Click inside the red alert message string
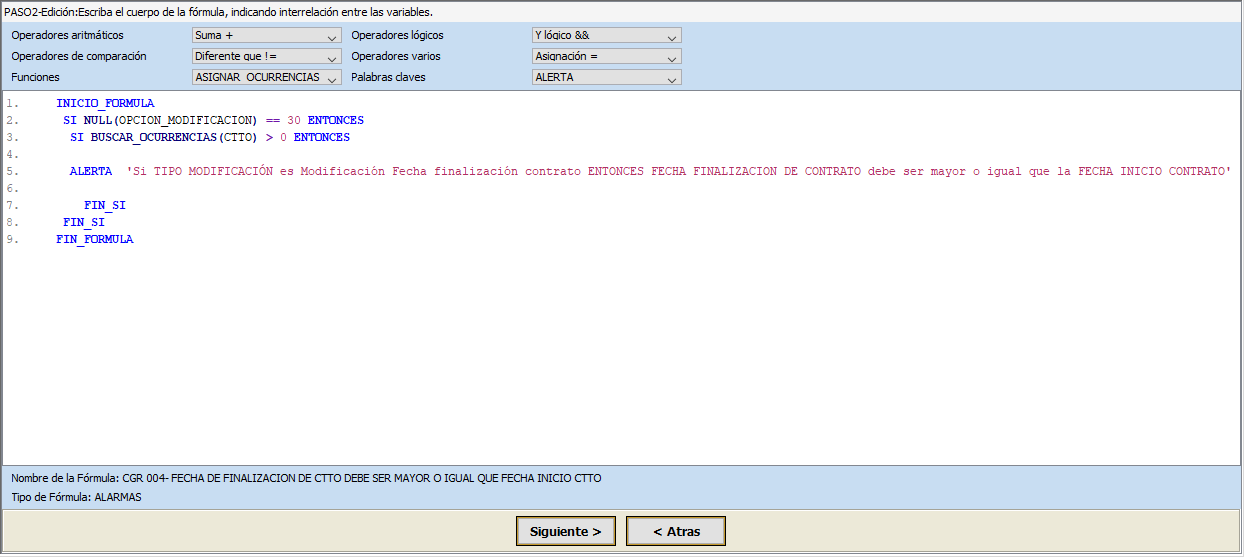Viewport: 1244px width, 557px height. coord(678,171)
